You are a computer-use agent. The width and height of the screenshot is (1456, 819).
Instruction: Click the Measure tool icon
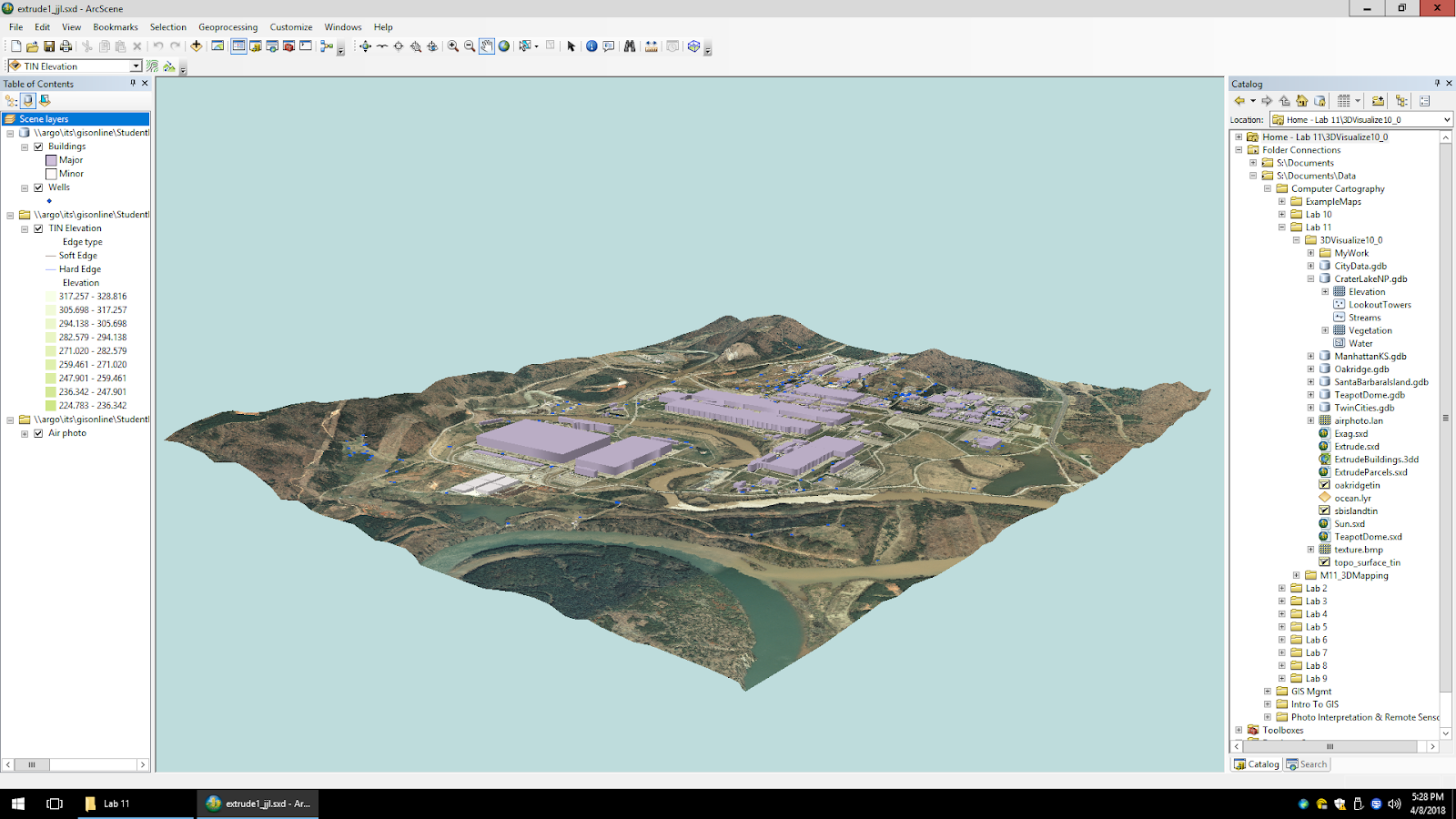651,45
